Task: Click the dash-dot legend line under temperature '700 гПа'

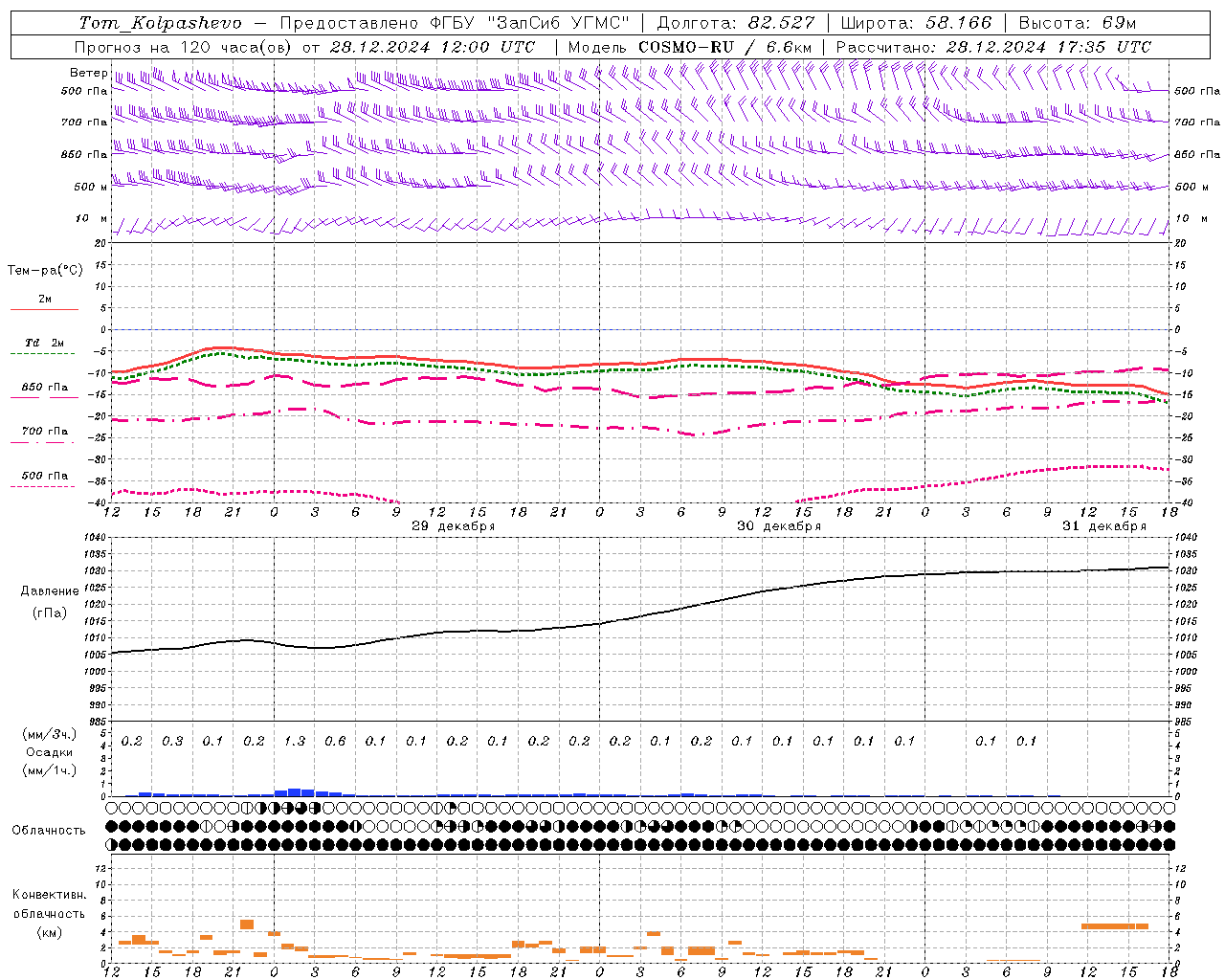Action: pyautogui.click(x=44, y=442)
